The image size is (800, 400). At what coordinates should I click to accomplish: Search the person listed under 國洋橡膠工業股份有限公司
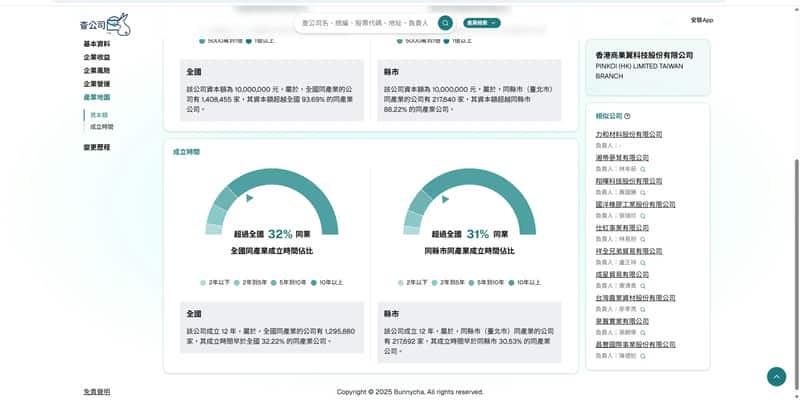pyautogui.click(x=643, y=216)
